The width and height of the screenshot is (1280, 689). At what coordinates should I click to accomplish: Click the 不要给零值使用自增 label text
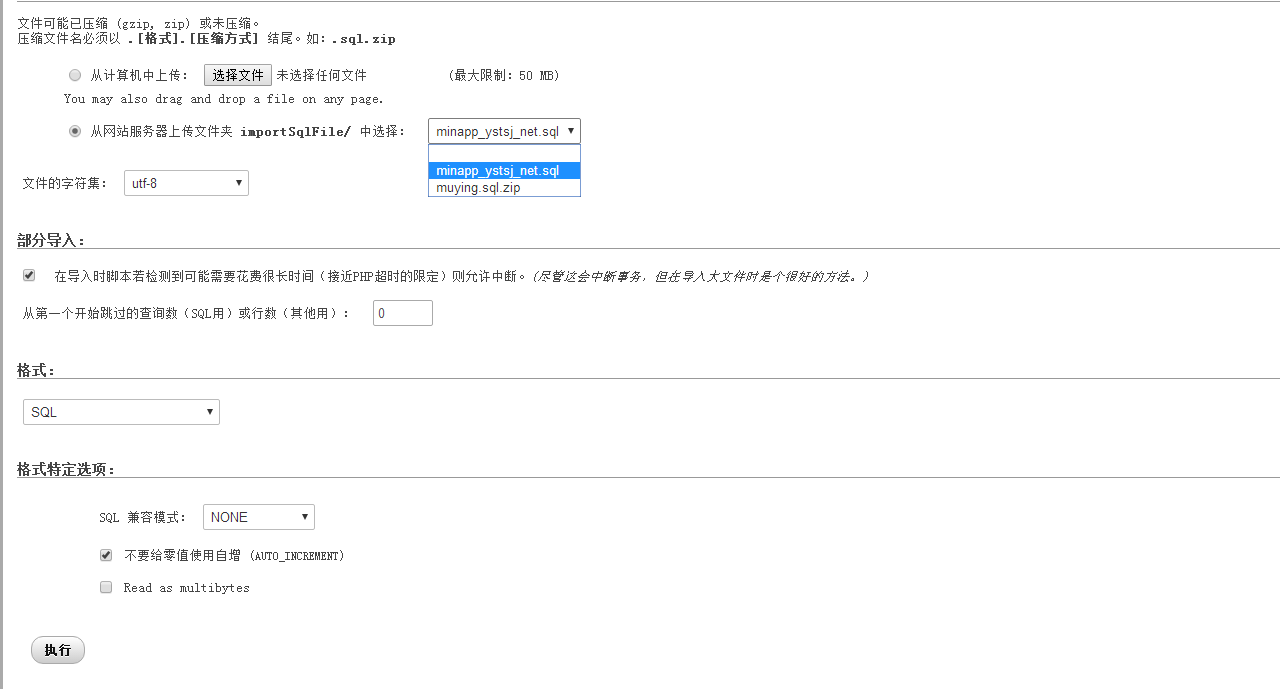pyautogui.click(x=234, y=555)
